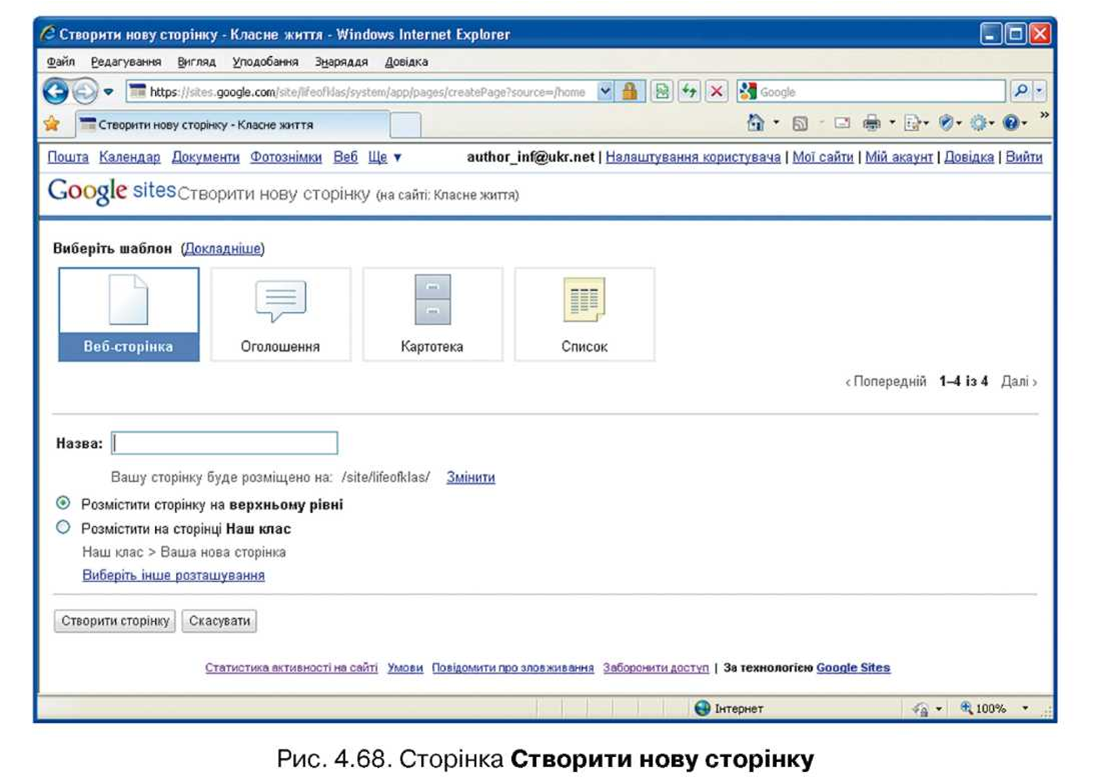Screen dimensions: 1094x778
Task: Click the Print toolbar icon
Action: point(871,124)
